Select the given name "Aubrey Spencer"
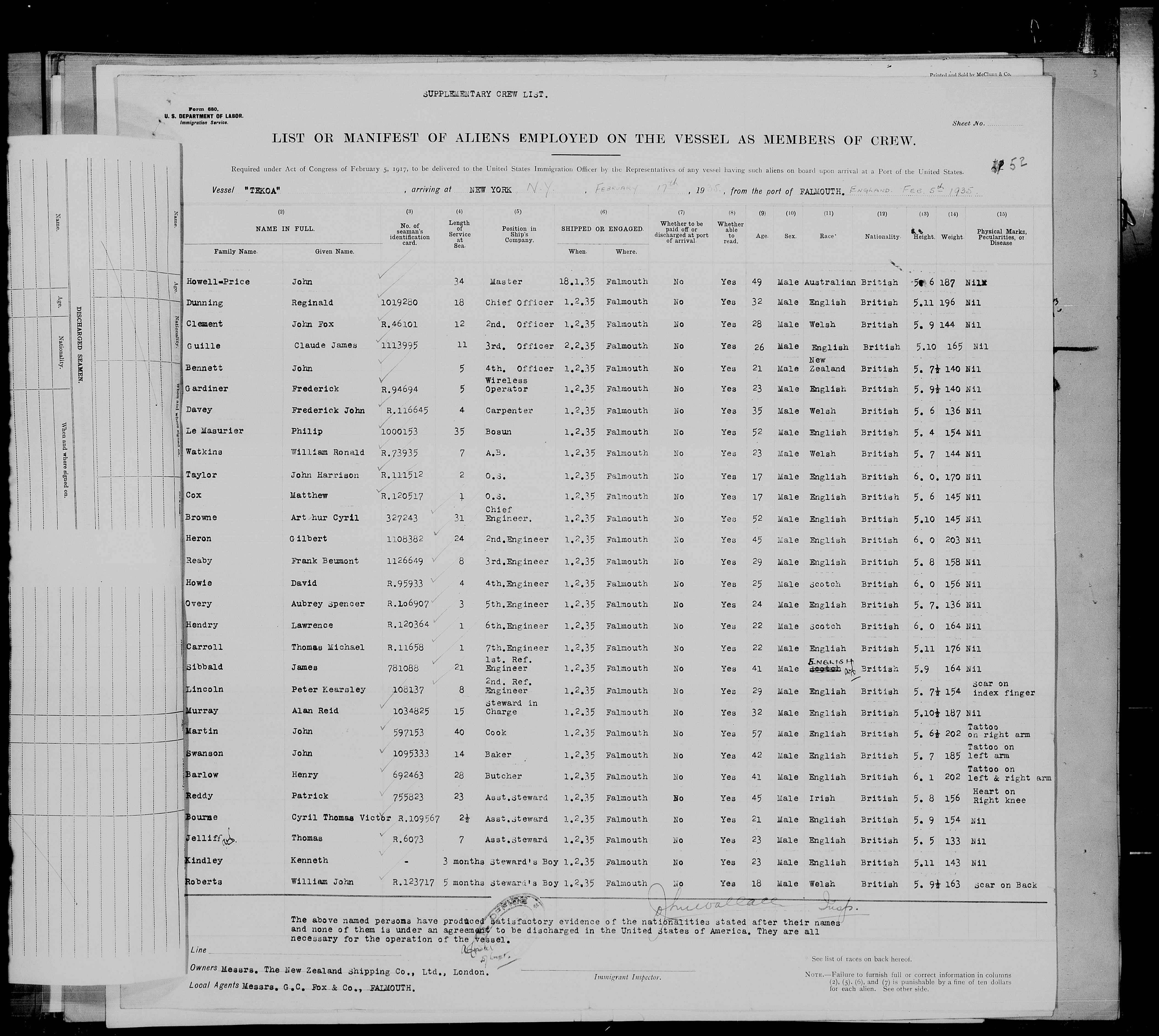Screen dimensions: 1159x1036 pyautogui.click(x=327, y=604)
